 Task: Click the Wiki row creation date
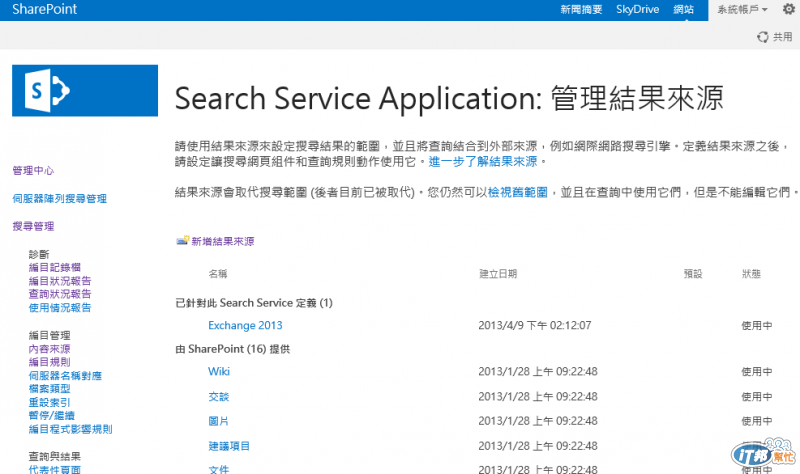click(x=538, y=371)
